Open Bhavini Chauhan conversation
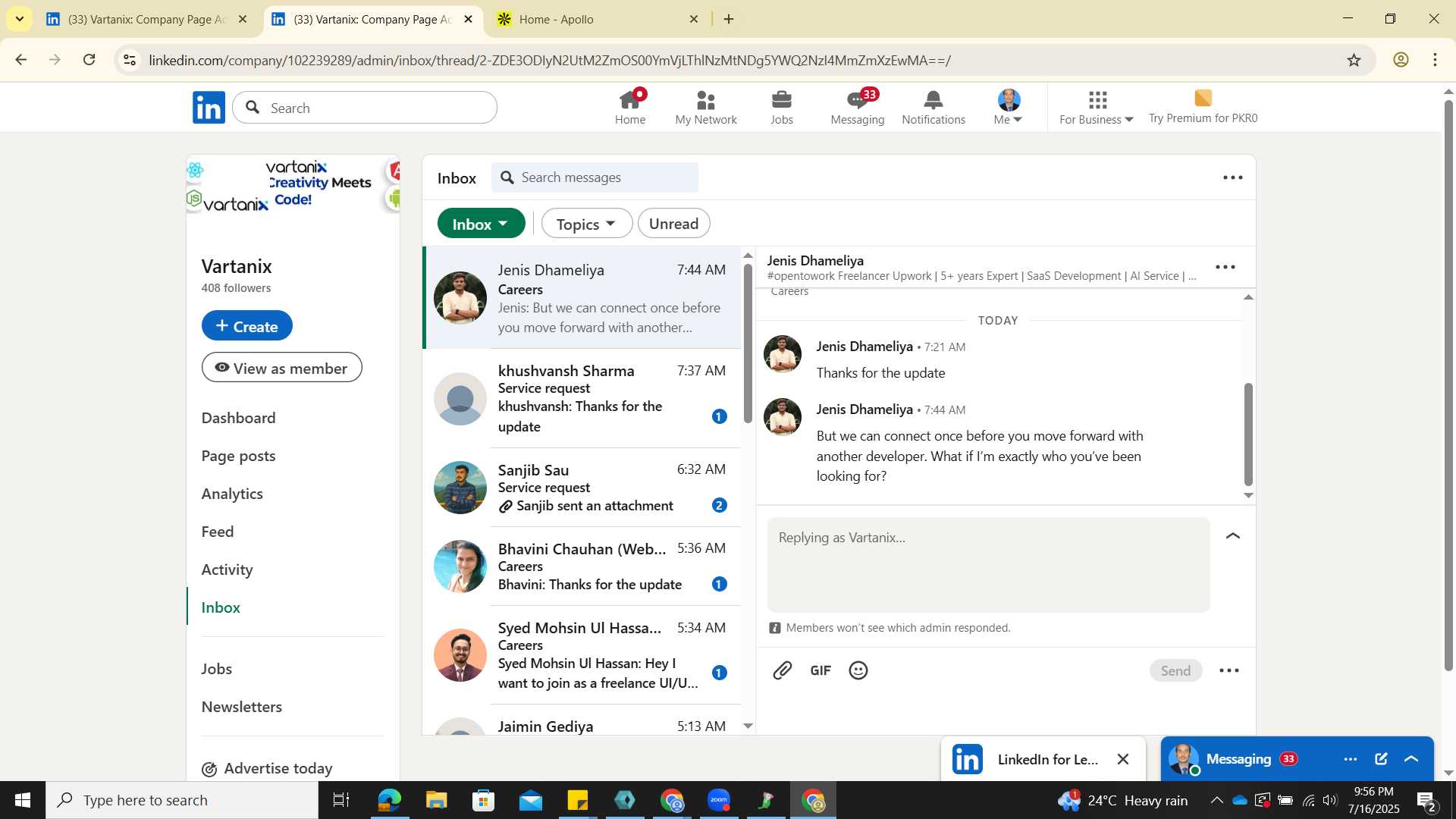Image resolution: width=1456 pixels, height=819 pixels. click(582, 566)
